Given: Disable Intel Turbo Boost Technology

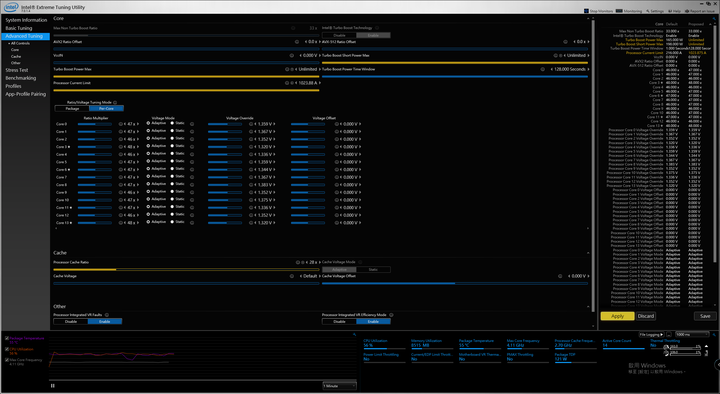Looking at the screenshot, I should tap(339, 35).
